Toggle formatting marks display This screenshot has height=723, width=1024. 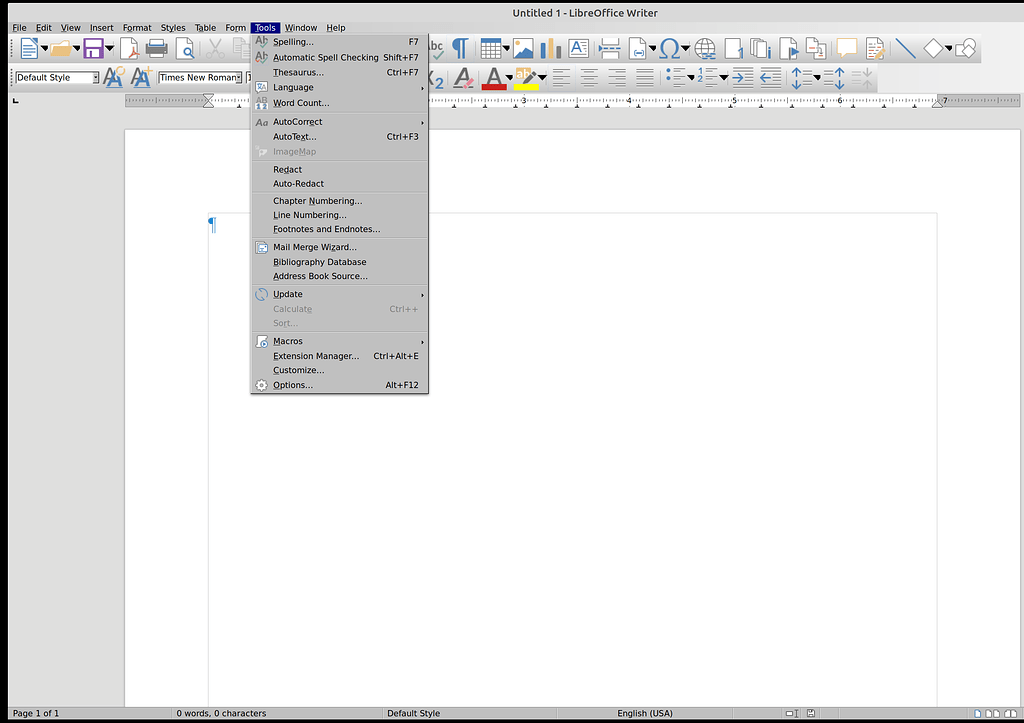461,47
